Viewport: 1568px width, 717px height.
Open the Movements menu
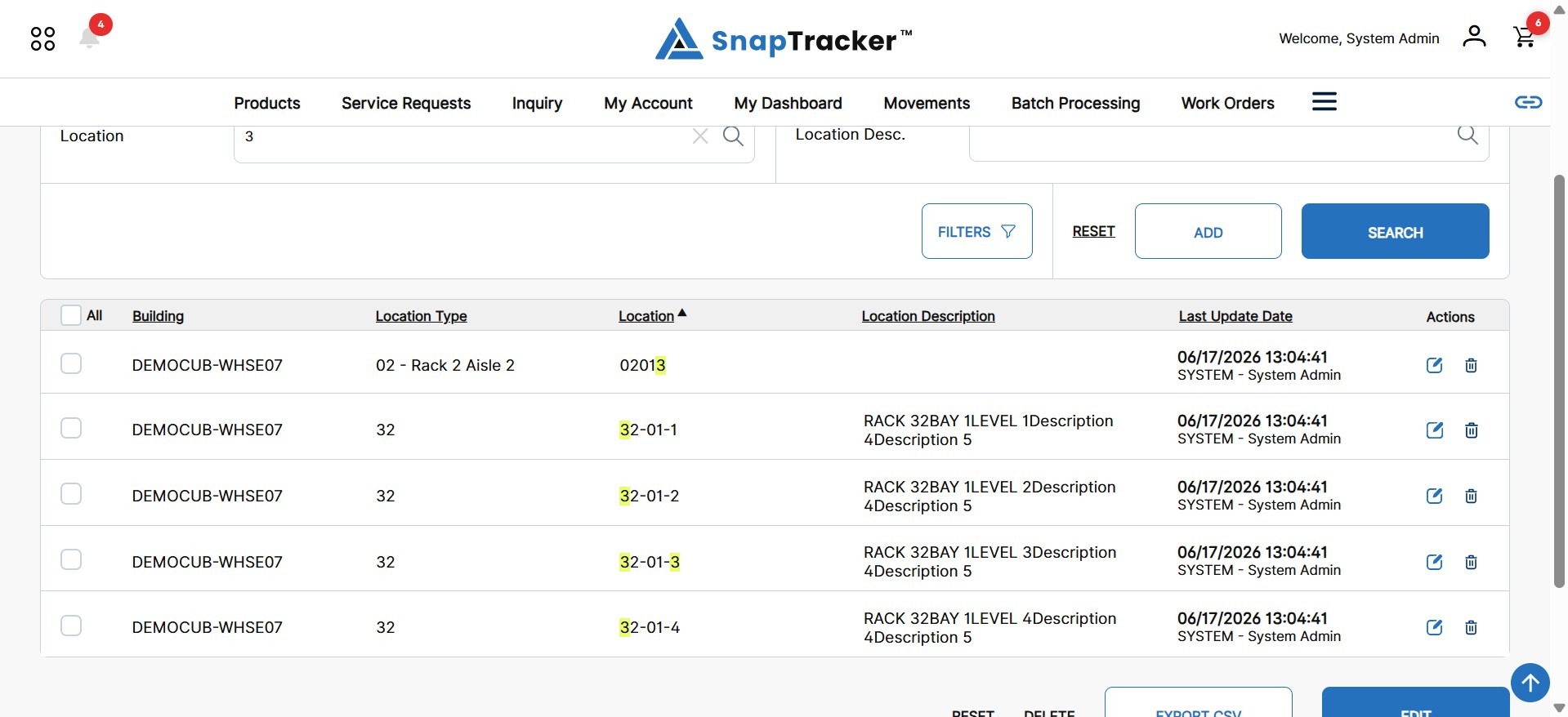[927, 103]
